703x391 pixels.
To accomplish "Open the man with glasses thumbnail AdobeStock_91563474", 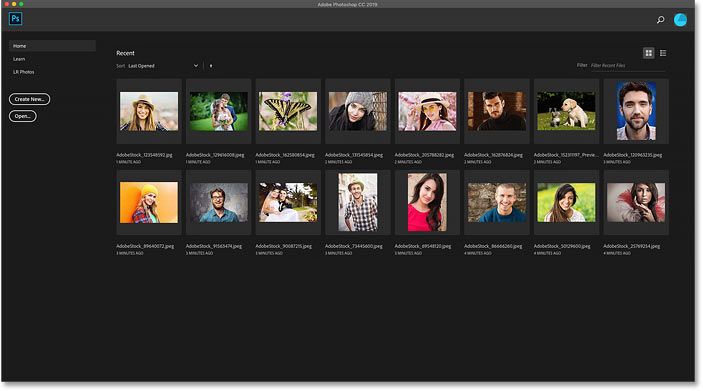I will pyautogui.click(x=218, y=202).
